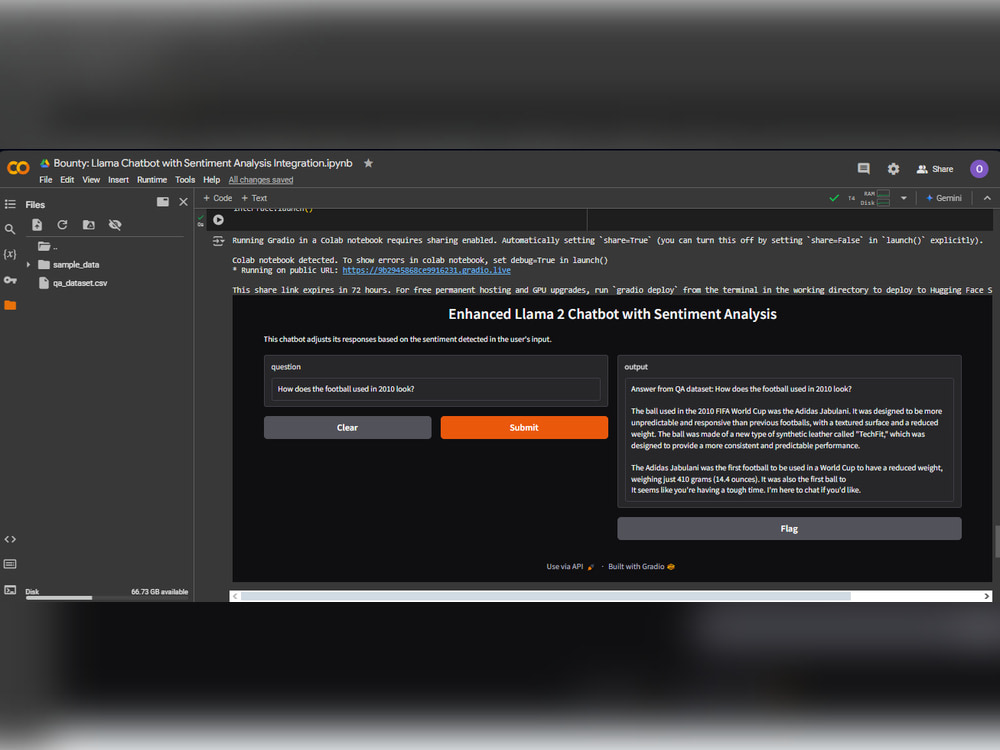This screenshot has height=750, width=1000.
Task: Click the question input field
Action: tap(436, 389)
